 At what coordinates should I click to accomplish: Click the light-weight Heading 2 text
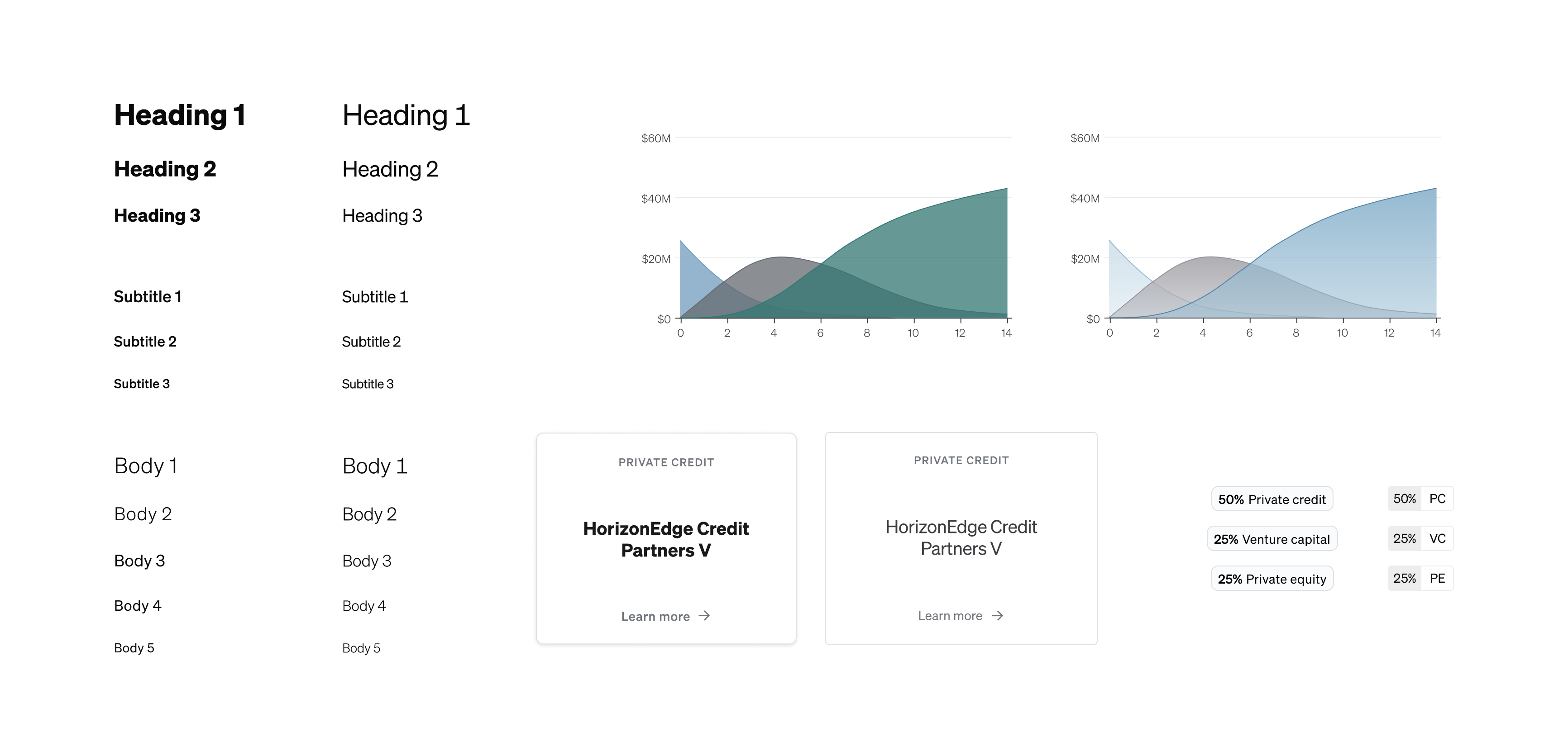(390, 169)
